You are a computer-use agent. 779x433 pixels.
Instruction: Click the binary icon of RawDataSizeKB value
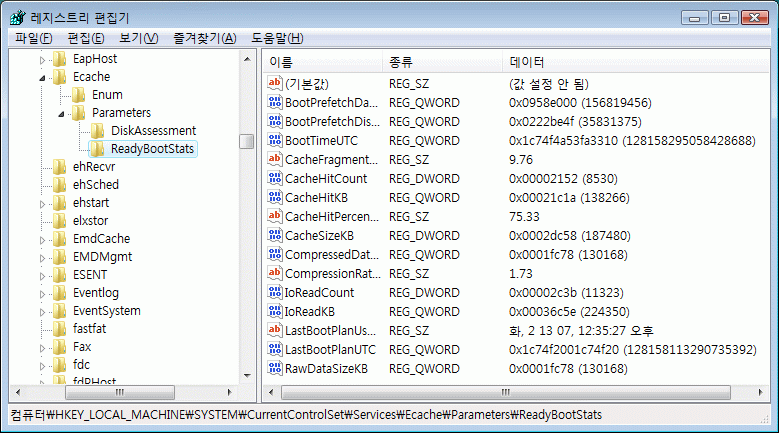[x=275, y=368]
